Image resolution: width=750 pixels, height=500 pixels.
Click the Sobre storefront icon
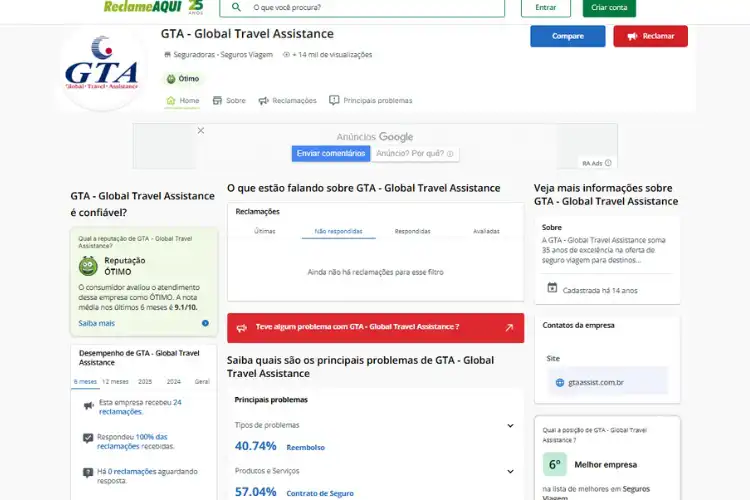(217, 100)
